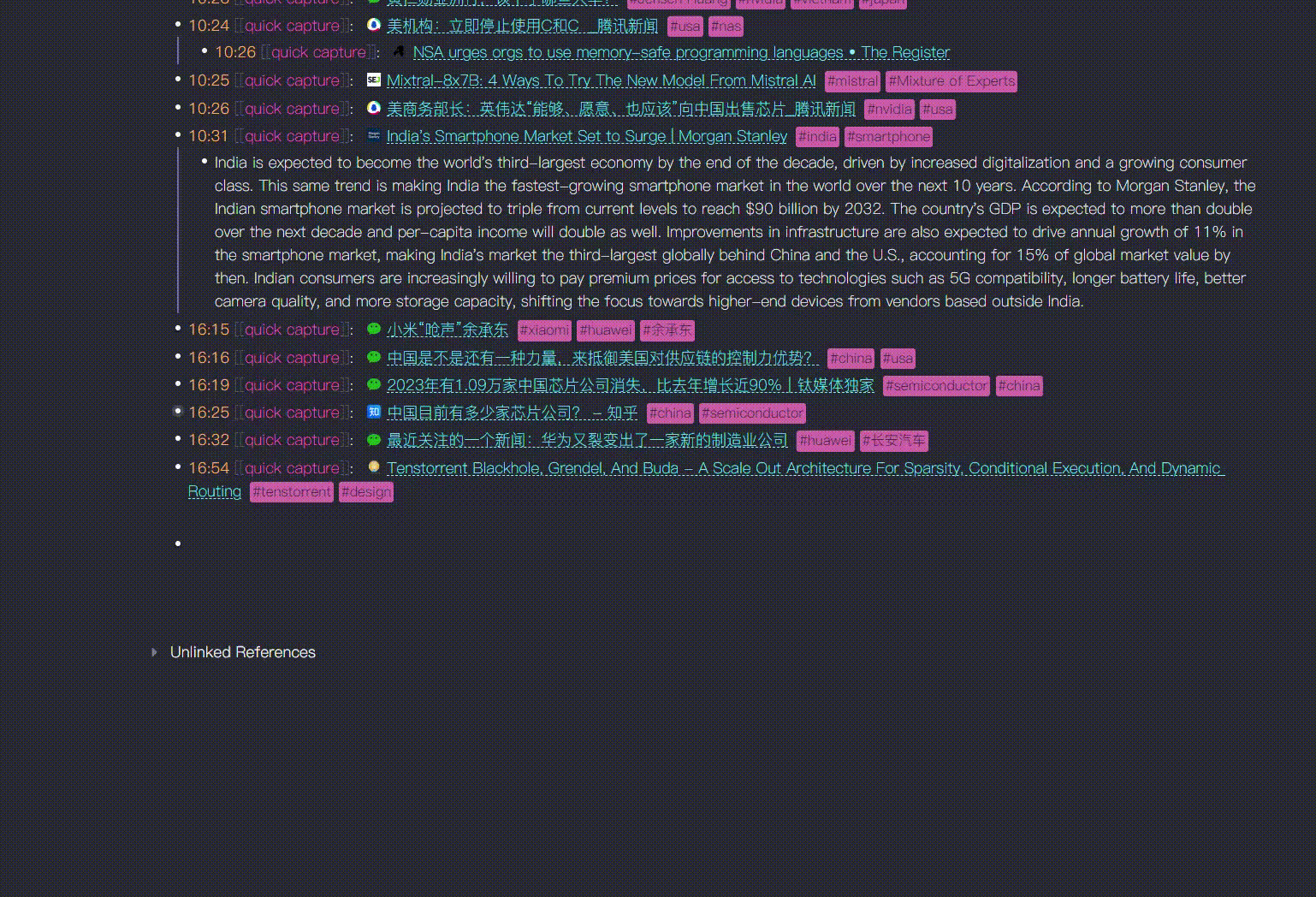Image resolution: width=1316 pixels, height=897 pixels.
Task: Select the #semiconductor tag on the 16:25 entry
Action: (x=752, y=413)
